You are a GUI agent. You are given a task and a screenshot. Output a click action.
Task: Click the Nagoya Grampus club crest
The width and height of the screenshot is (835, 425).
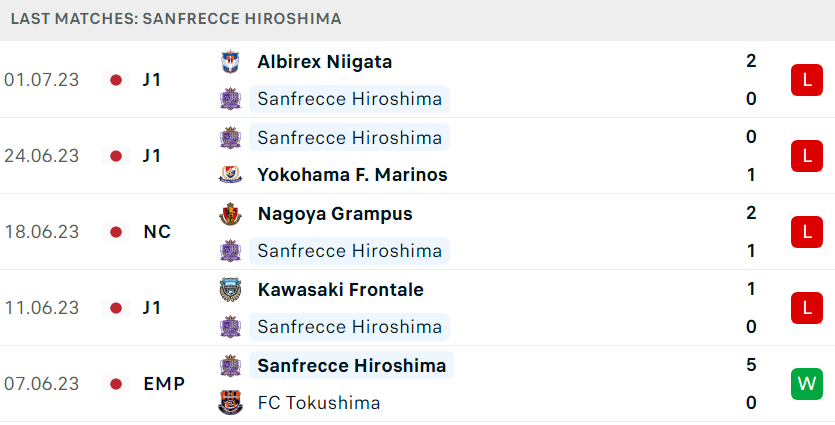[x=231, y=214]
